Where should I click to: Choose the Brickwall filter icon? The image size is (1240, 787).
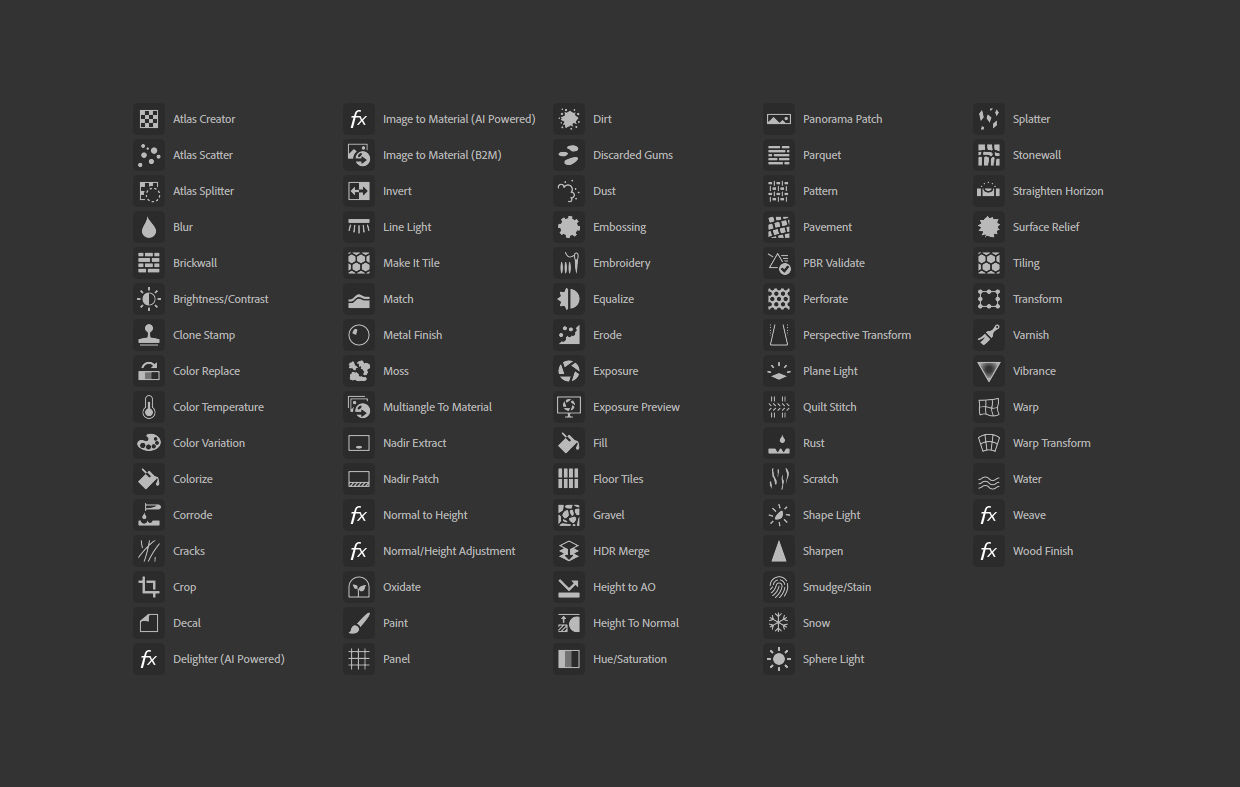(149, 263)
